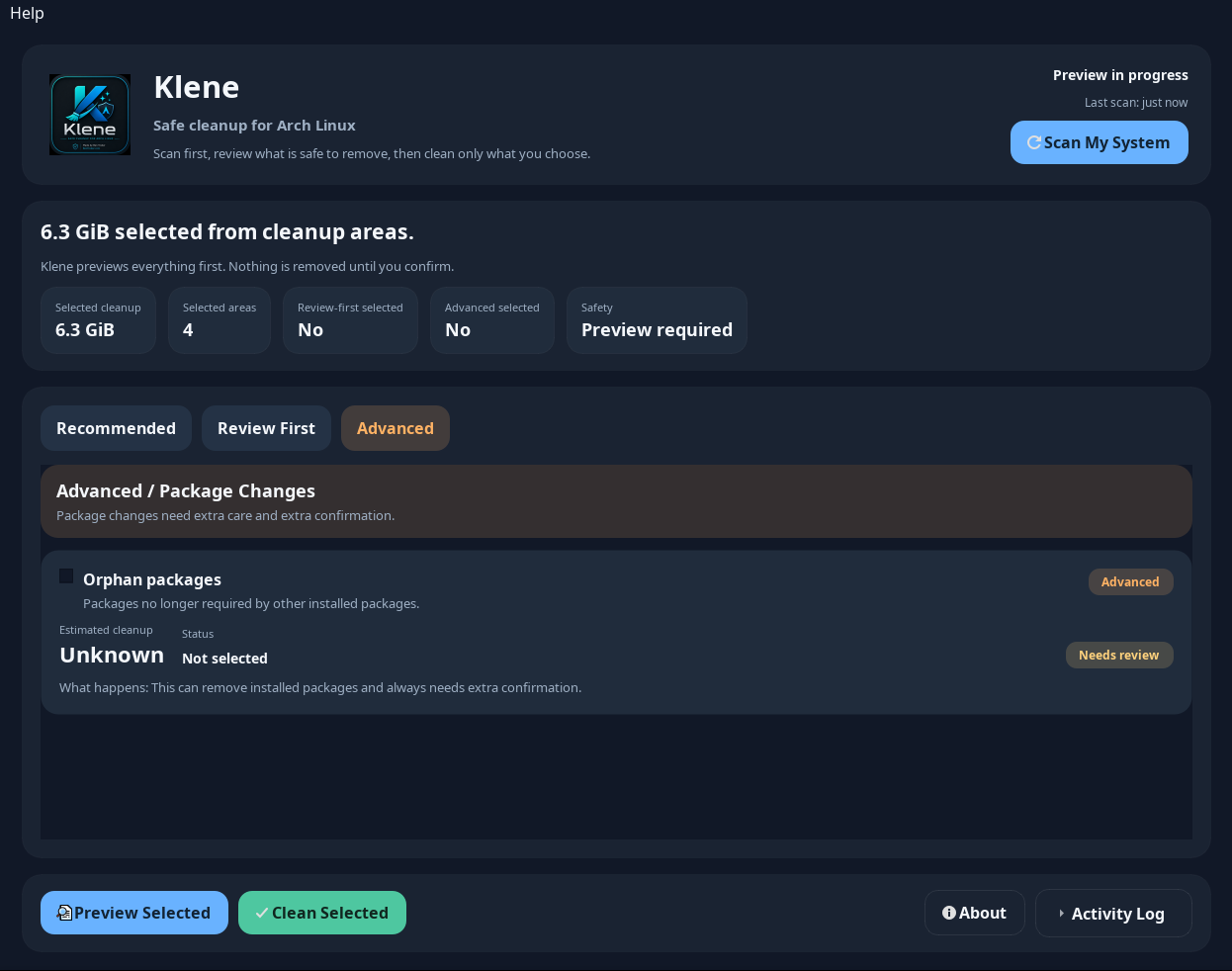
Task: Click the checkmark icon in Clean Selected
Action: [x=262, y=913]
